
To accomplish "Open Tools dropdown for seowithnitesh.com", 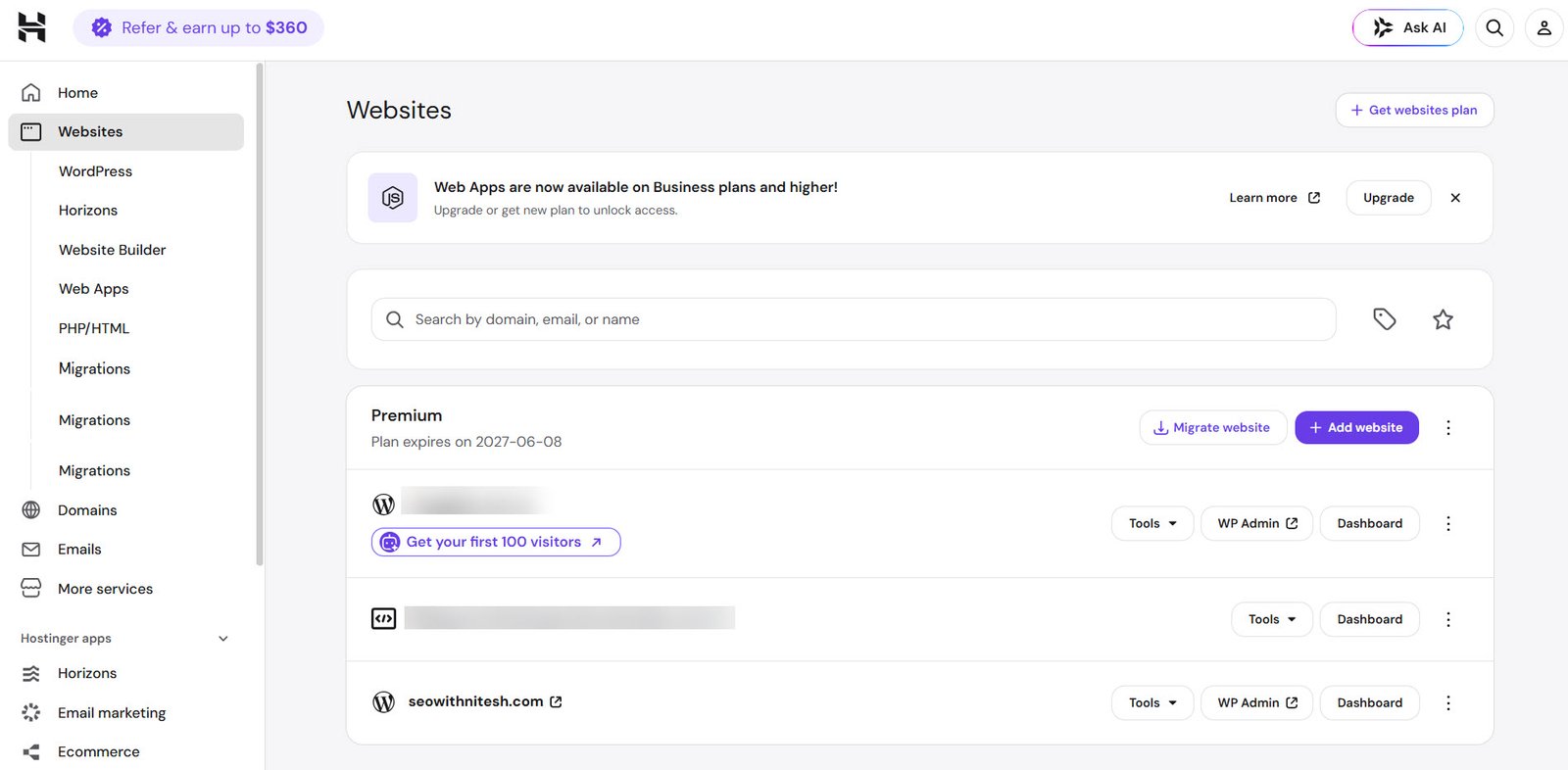I will tap(1152, 702).
